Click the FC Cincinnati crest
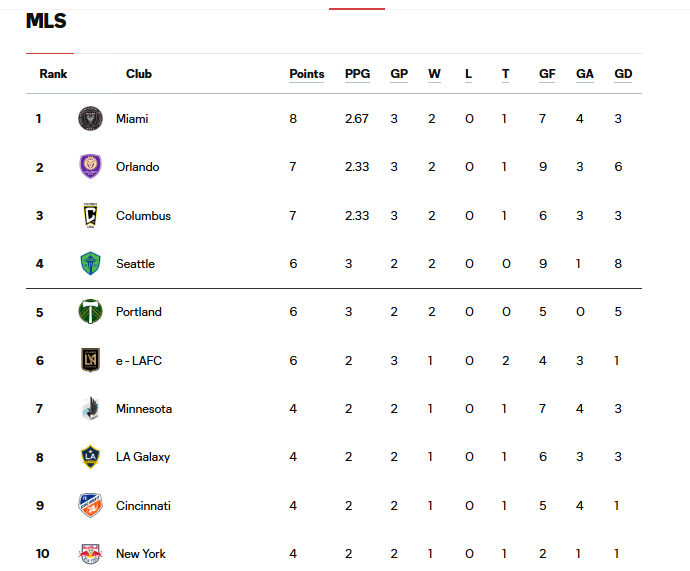This screenshot has height=571, width=690. (90, 505)
